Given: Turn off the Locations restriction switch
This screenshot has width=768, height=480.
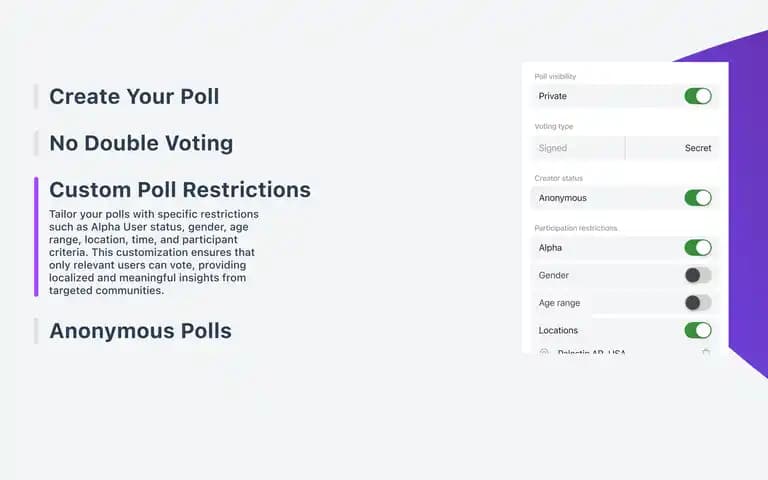Looking at the screenshot, I should (697, 330).
